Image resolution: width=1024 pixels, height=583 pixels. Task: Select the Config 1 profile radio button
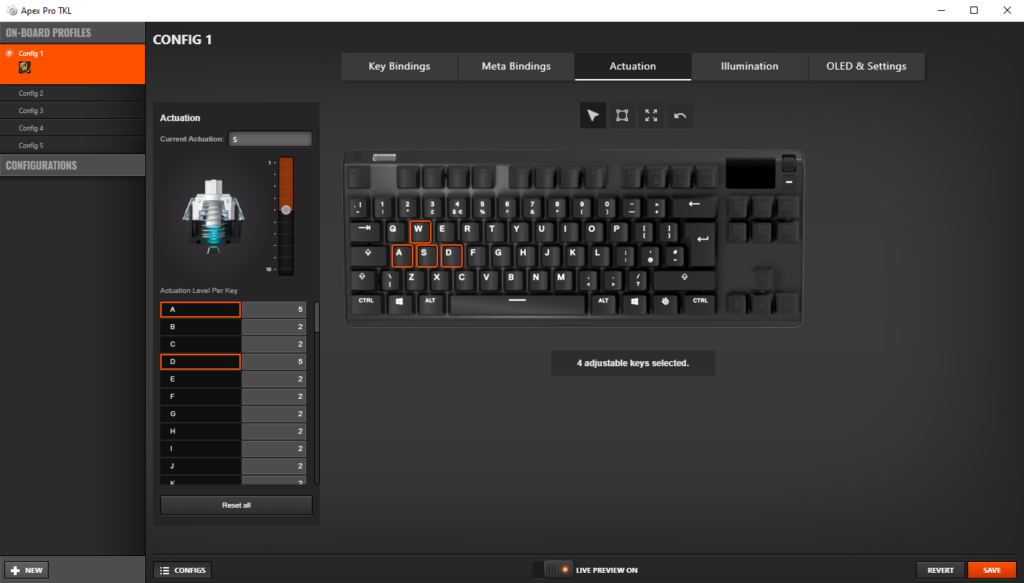tap(9, 53)
